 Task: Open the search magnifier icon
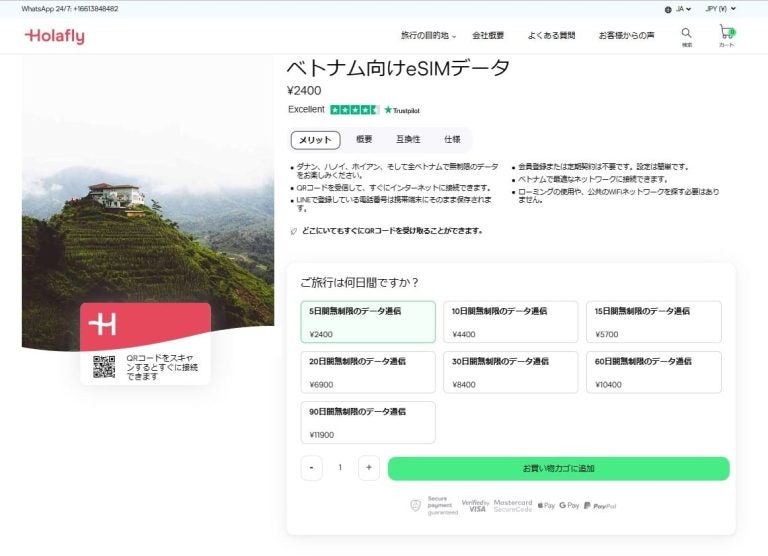point(687,33)
